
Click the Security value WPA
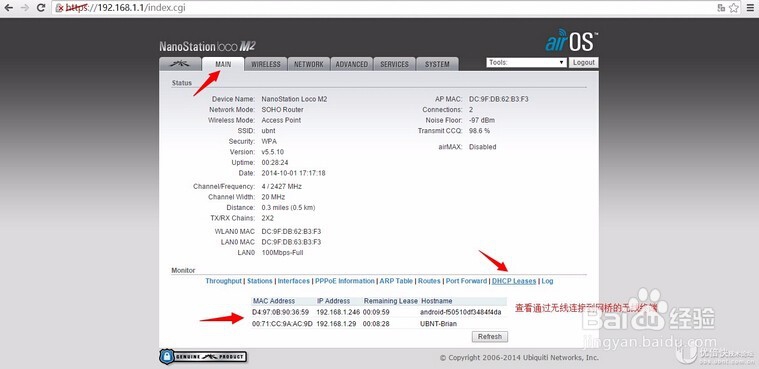tap(269, 141)
